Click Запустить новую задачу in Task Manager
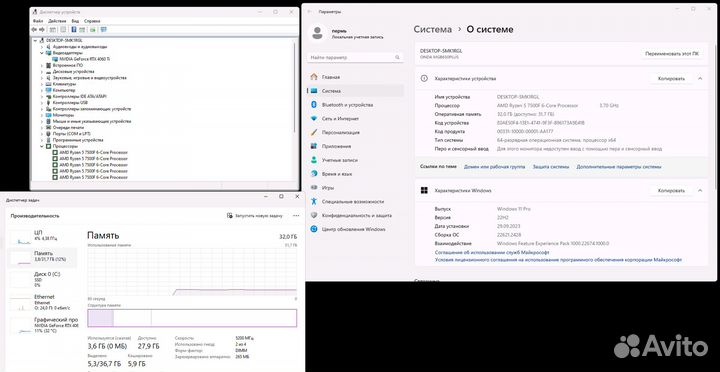 [255, 215]
